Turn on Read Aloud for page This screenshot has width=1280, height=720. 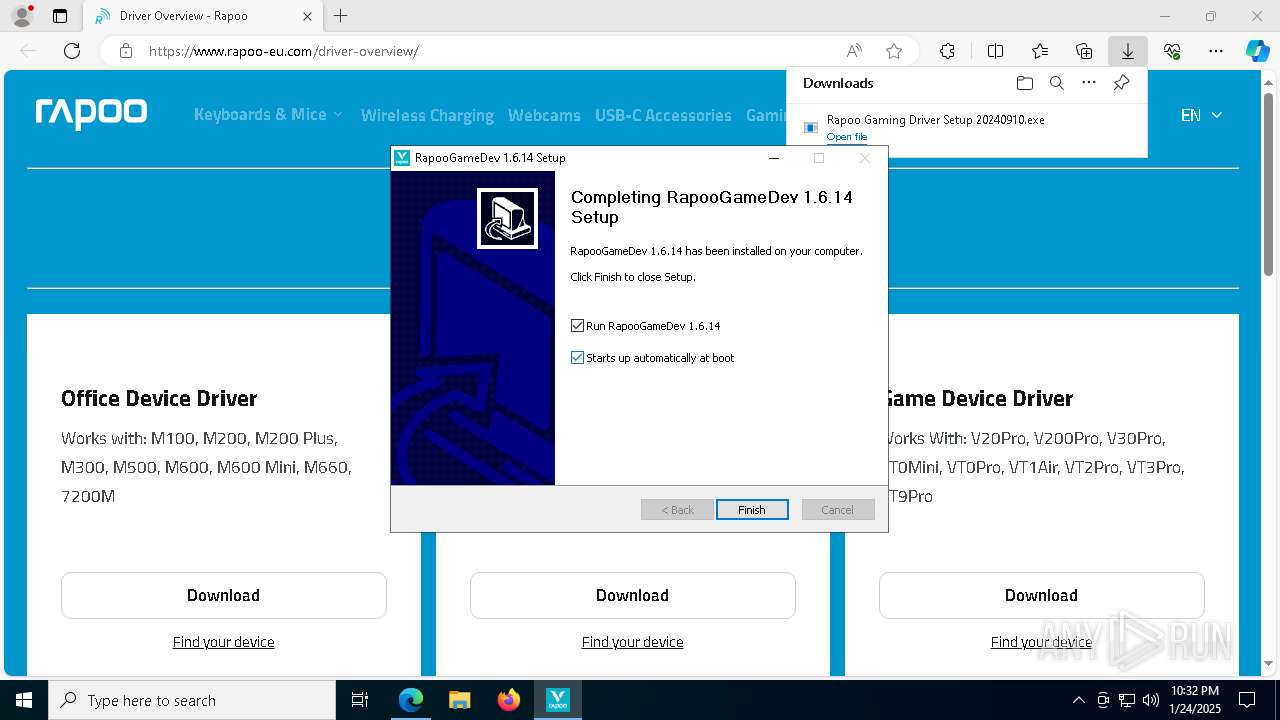tap(854, 51)
